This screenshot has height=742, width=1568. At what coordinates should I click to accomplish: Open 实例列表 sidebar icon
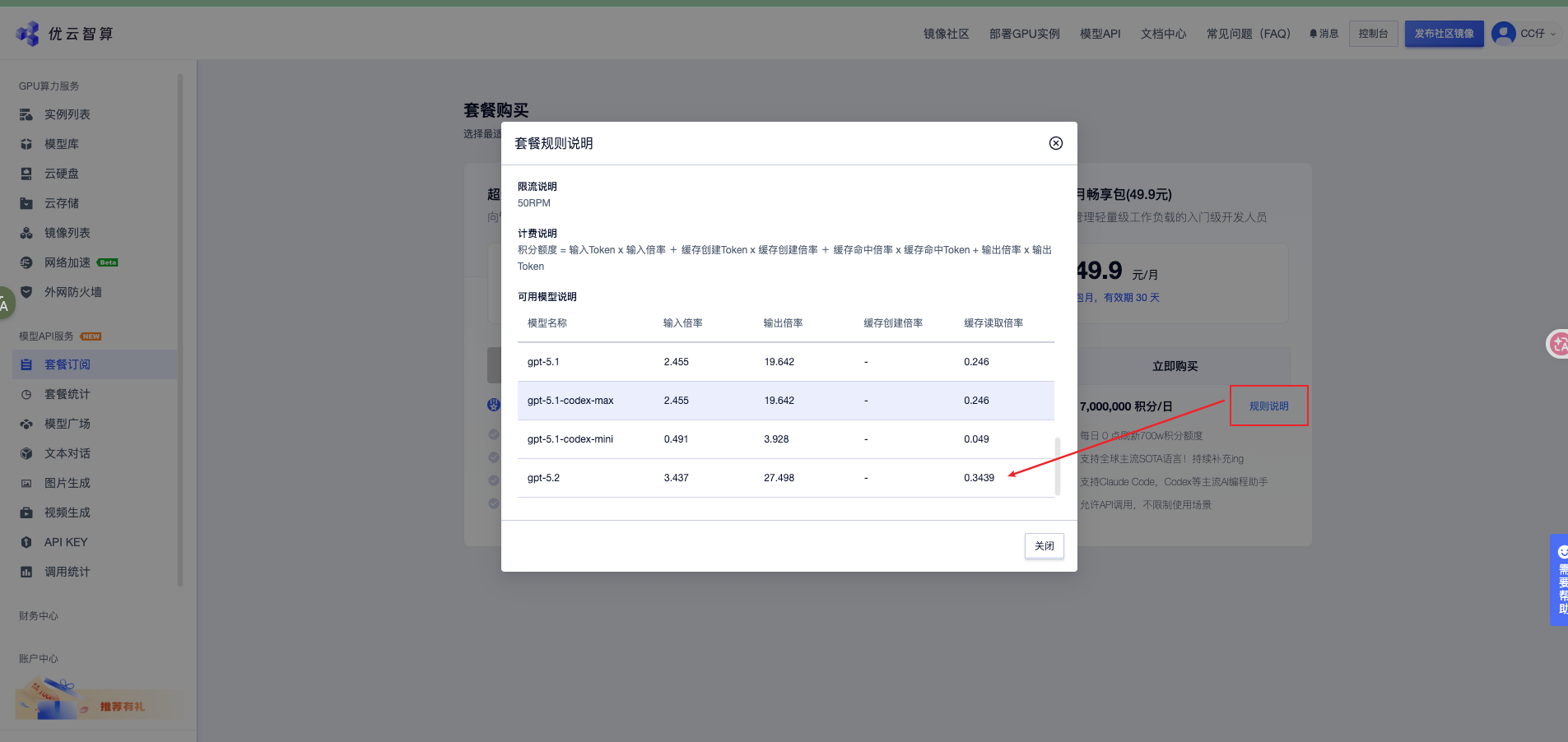click(26, 114)
